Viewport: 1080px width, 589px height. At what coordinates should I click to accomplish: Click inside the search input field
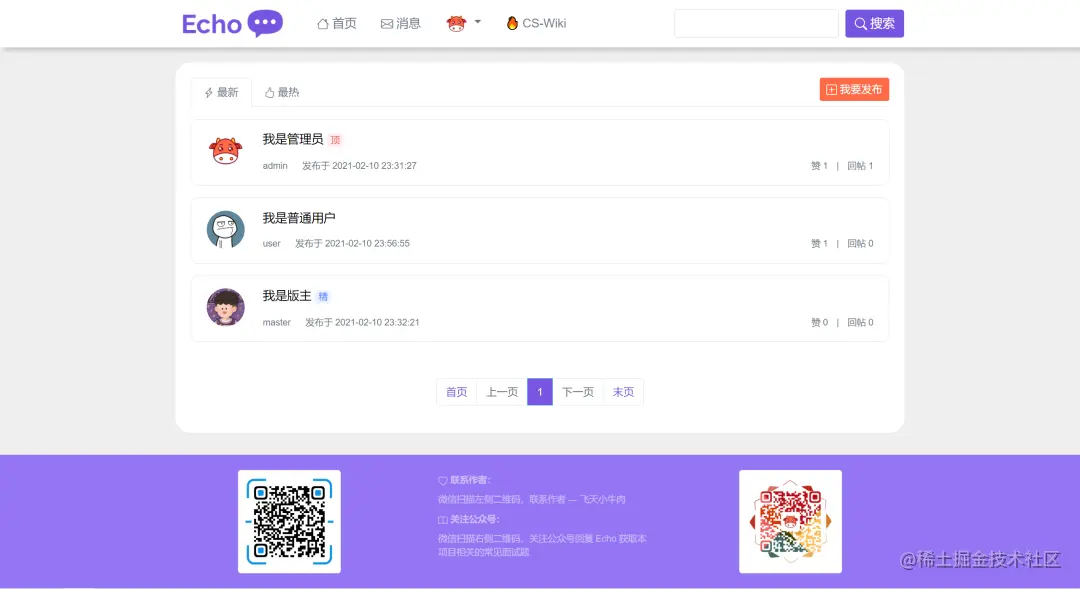(x=755, y=23)
